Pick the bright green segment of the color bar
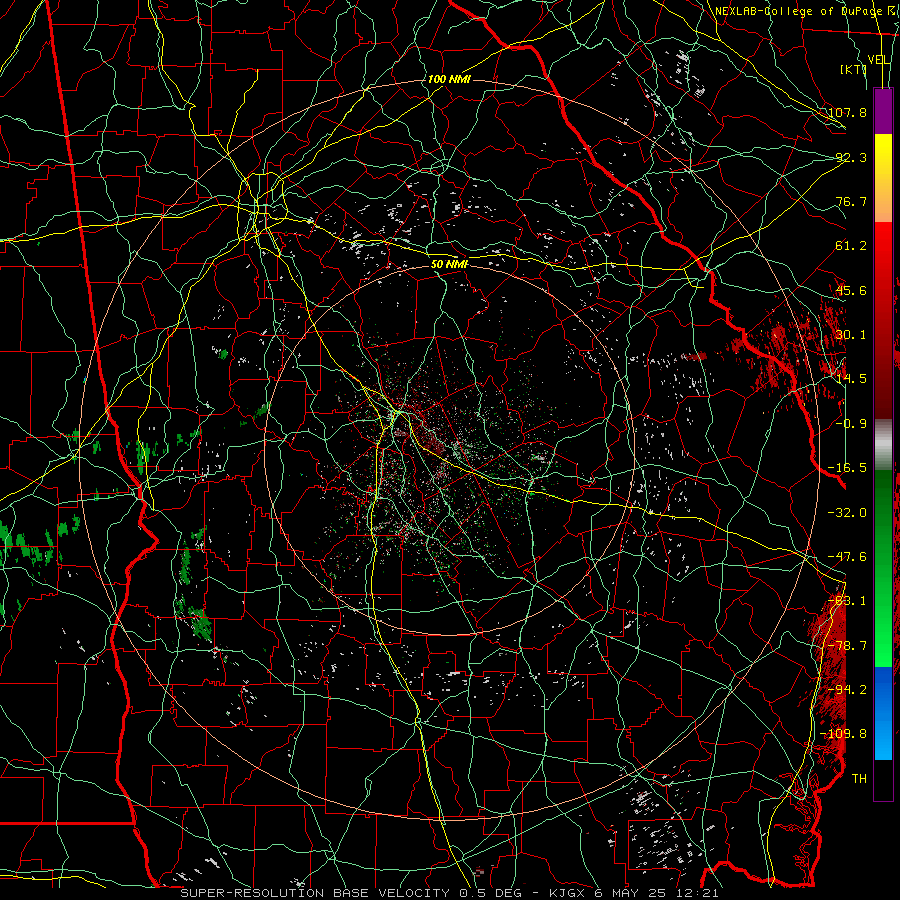This screenshot has height=900, width=900. [883, 643]
